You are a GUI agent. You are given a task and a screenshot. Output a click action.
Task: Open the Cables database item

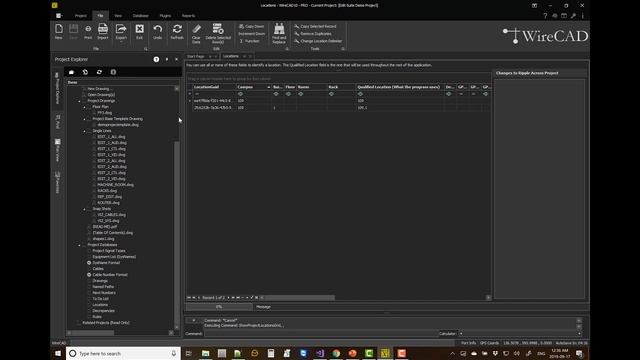[x=98, y=269]
